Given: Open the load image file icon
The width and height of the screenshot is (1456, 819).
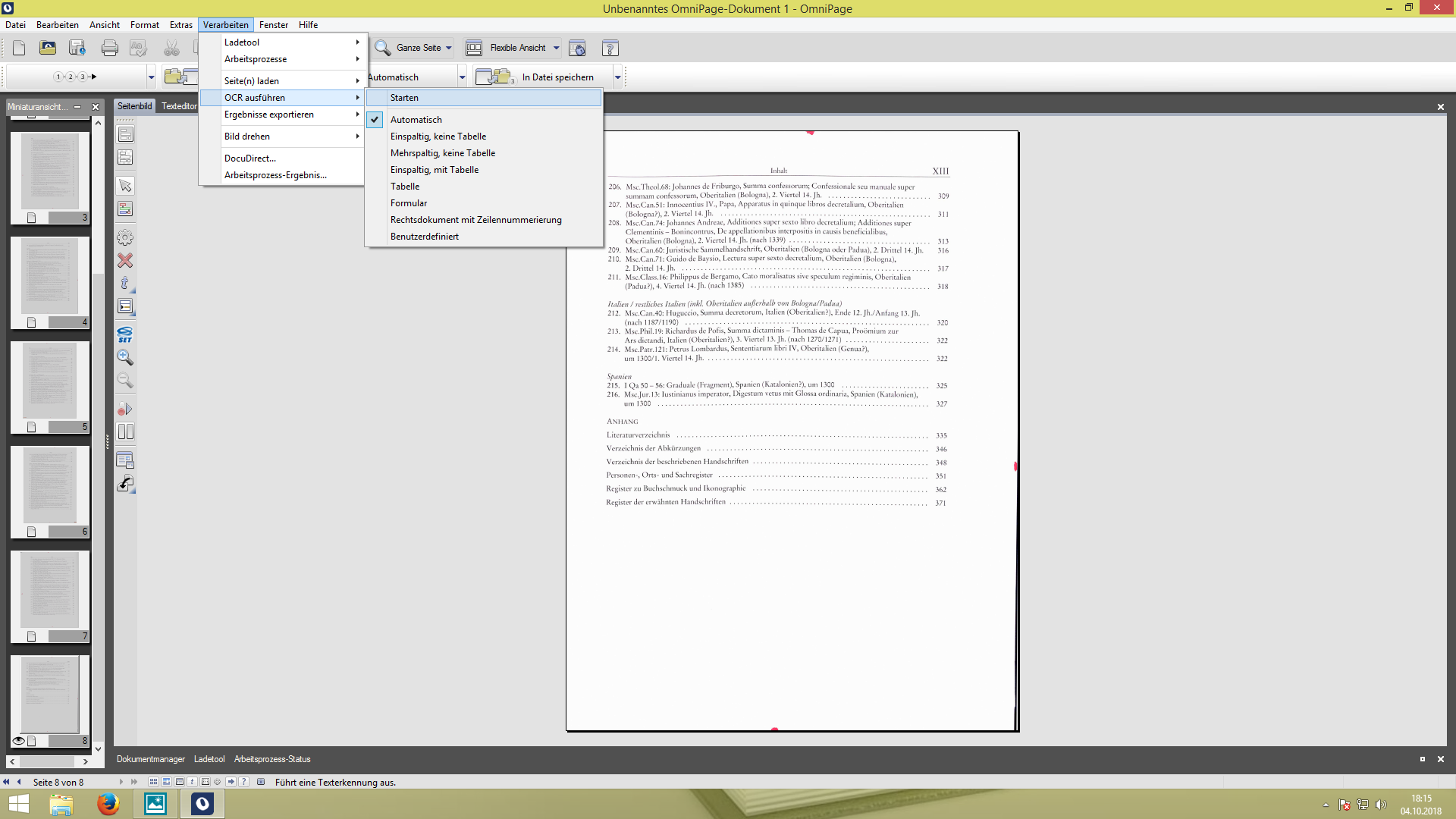Looking at the screenshot, I should point(48,48).
